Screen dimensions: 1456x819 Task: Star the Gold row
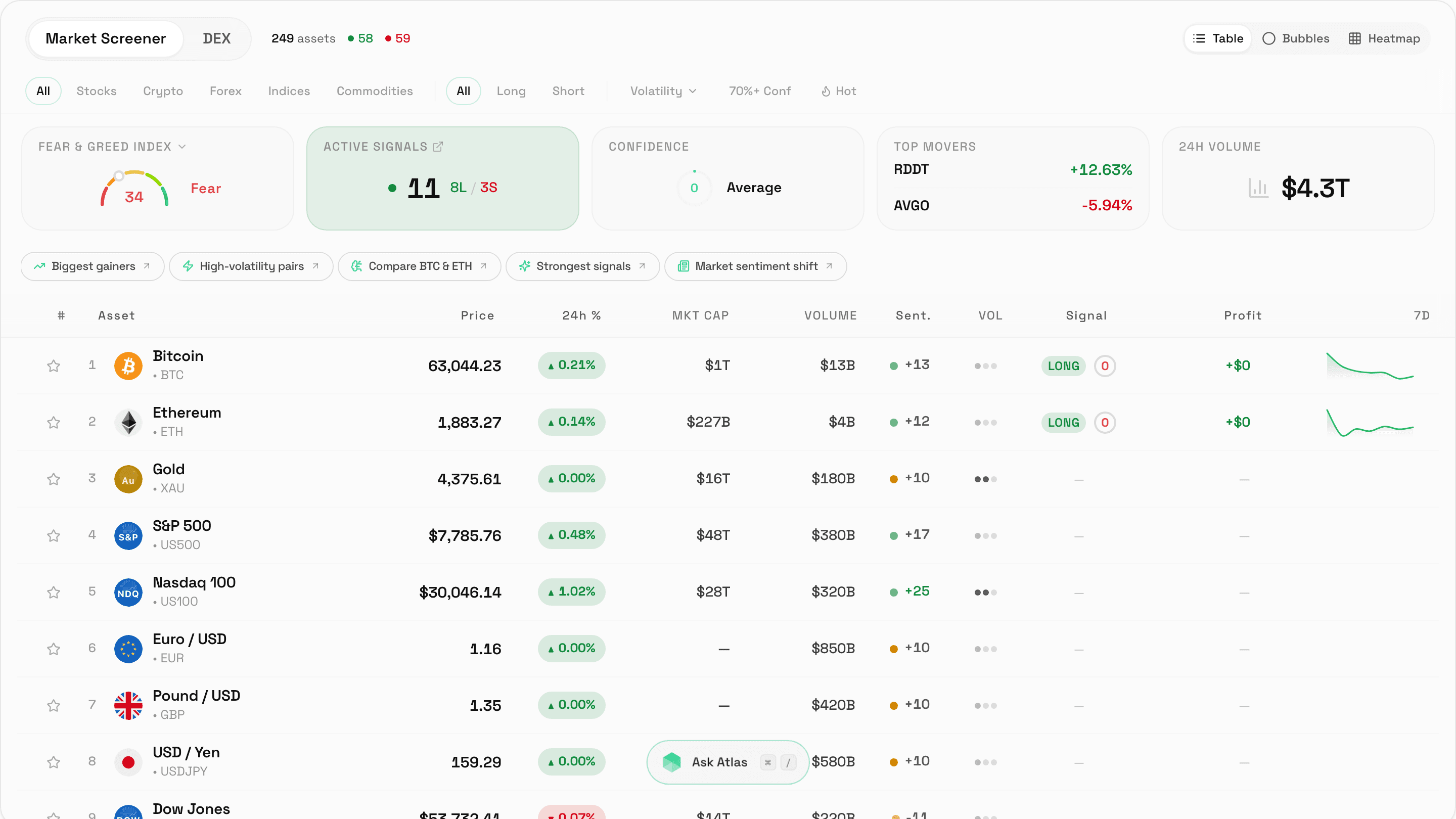coord(53,479)
